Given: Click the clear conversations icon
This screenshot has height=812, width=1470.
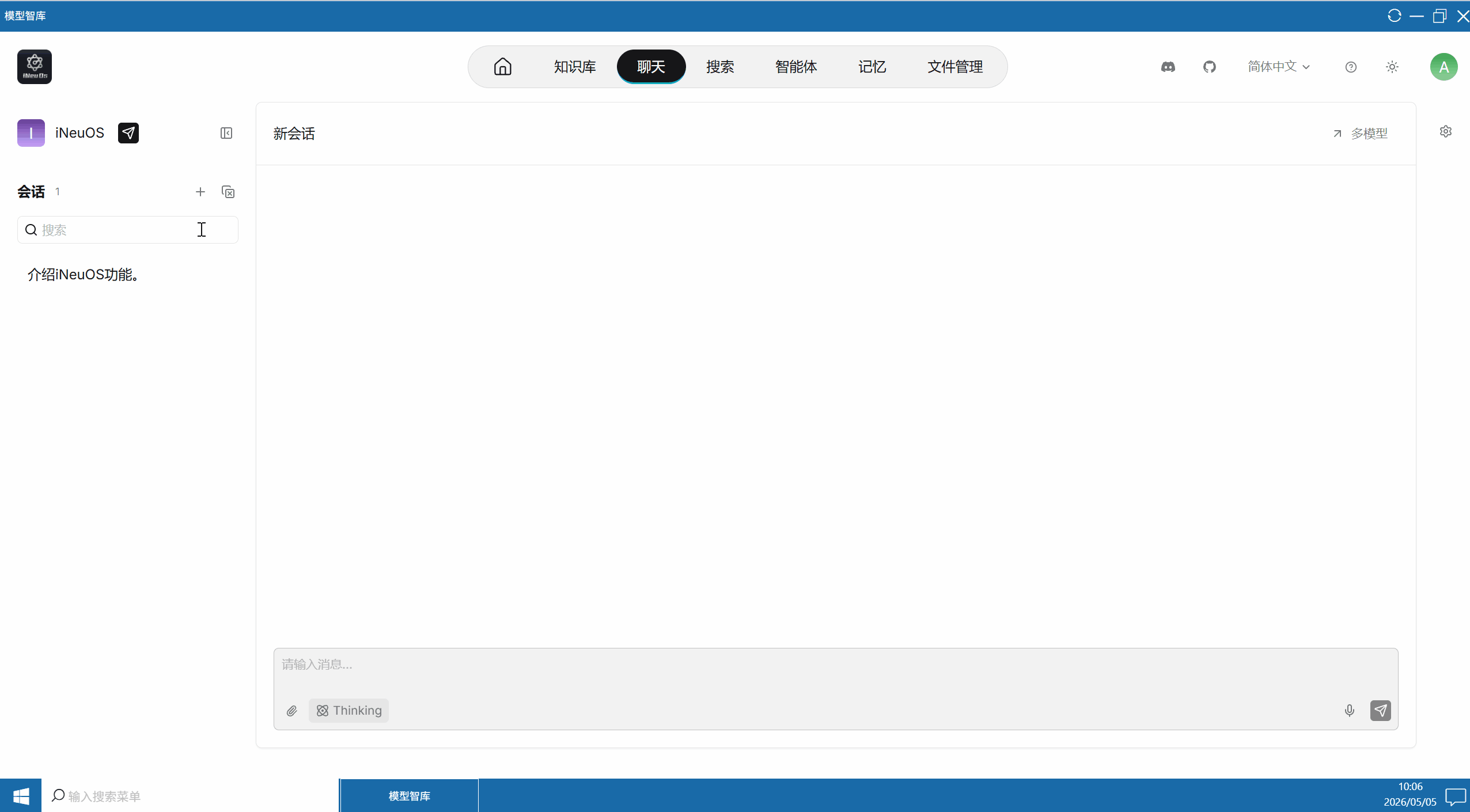Looking at the screenshot, I should pos(228,192).
